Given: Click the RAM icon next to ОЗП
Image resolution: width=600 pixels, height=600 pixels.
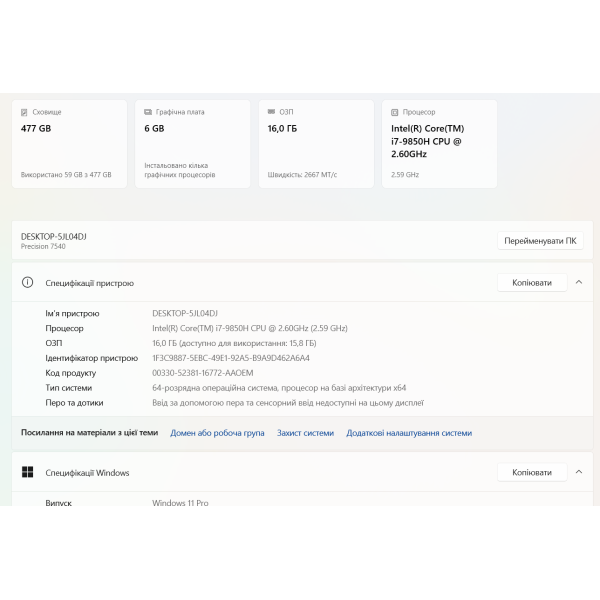Looking at the screenshot, I should 271,111.
